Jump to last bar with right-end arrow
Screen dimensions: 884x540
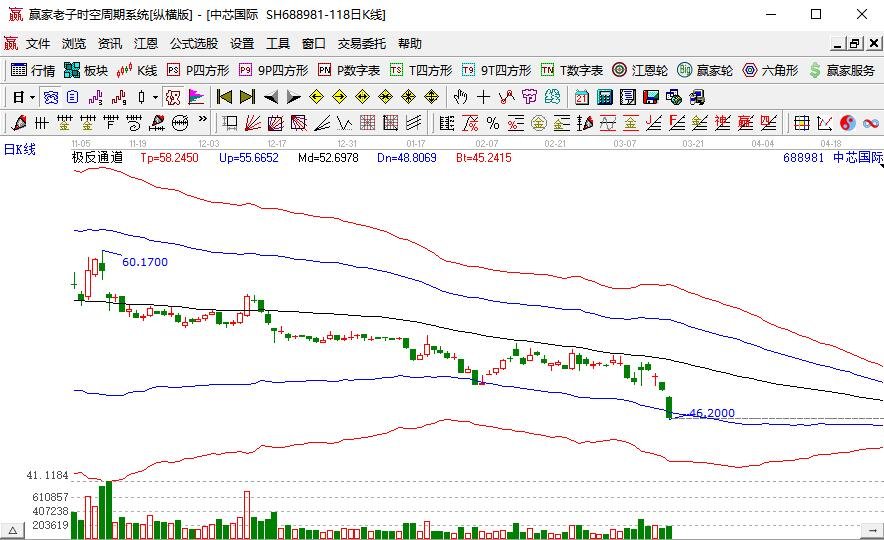pos(247,98)
